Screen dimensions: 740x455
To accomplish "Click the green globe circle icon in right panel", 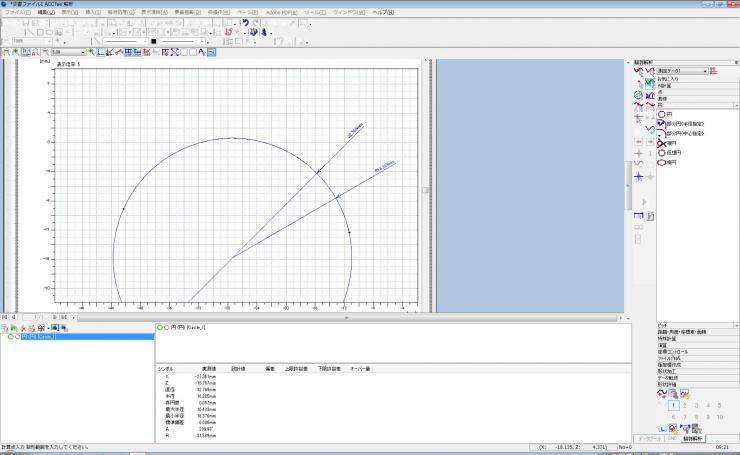I will tap(639, 95).
